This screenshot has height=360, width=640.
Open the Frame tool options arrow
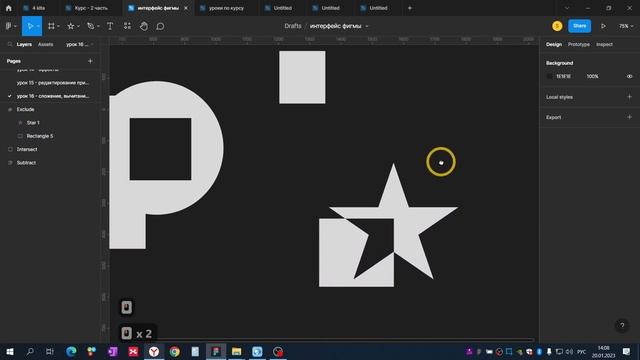[59, 26]
